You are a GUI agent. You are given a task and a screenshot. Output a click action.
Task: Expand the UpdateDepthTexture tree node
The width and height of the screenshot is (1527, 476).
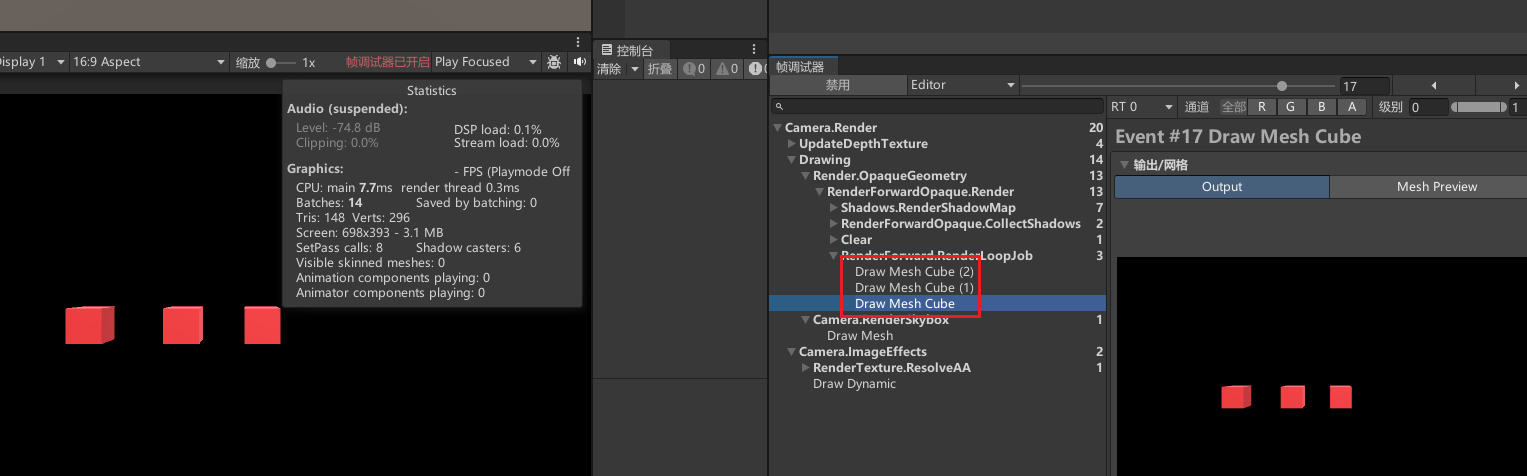[x=792, y=144]
